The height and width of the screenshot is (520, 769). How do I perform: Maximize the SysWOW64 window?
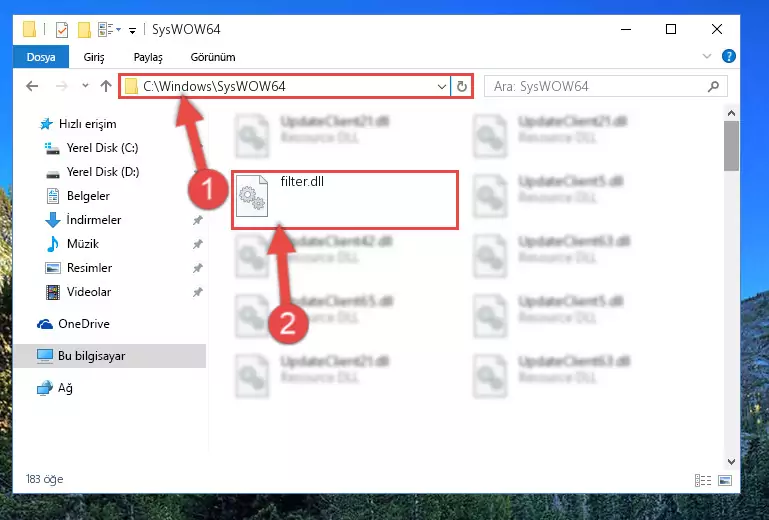point(671,29)
